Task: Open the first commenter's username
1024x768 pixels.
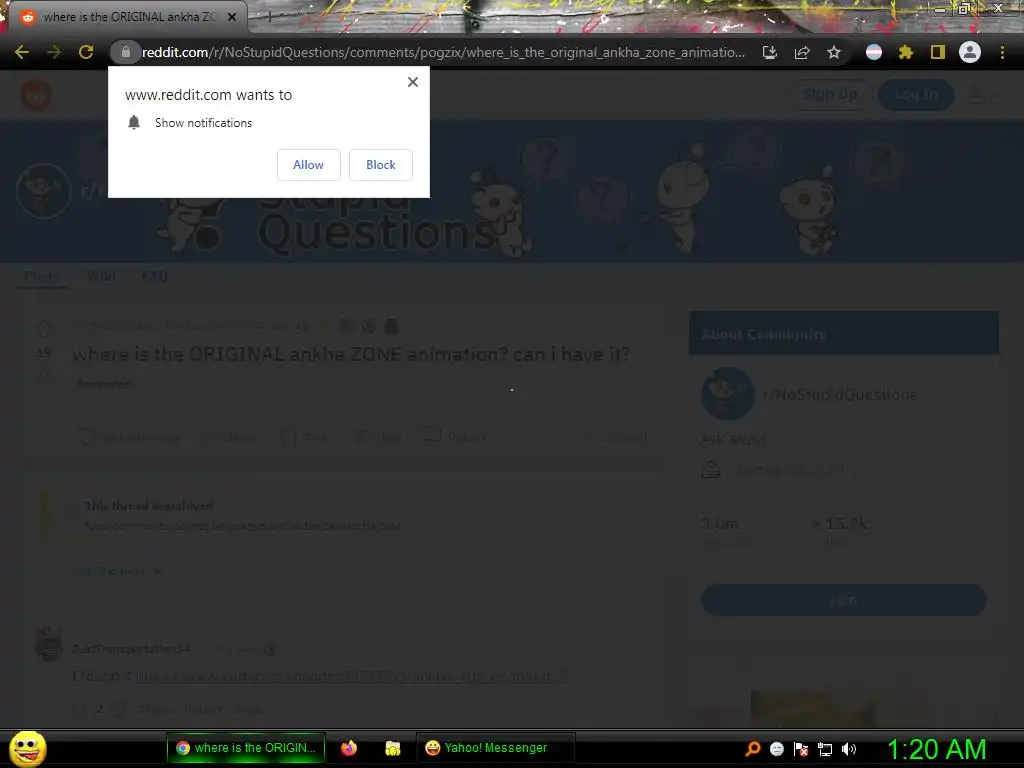Action: (131, 649)
